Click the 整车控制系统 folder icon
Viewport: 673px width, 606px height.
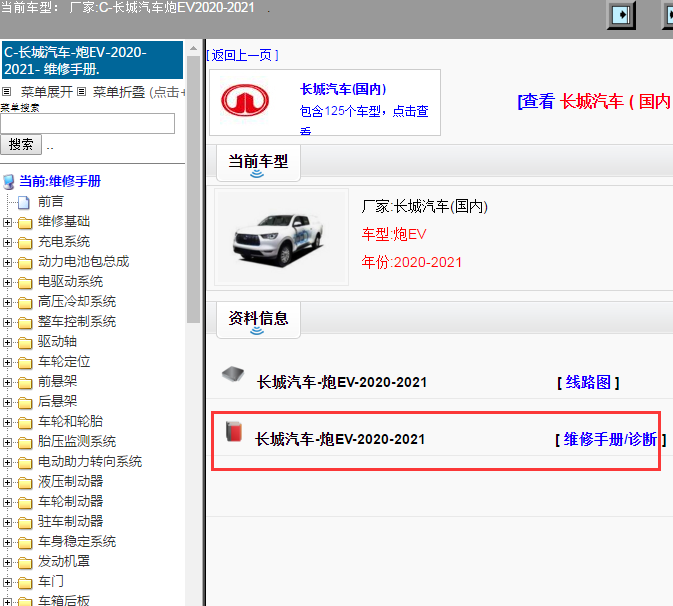[25, 322]
